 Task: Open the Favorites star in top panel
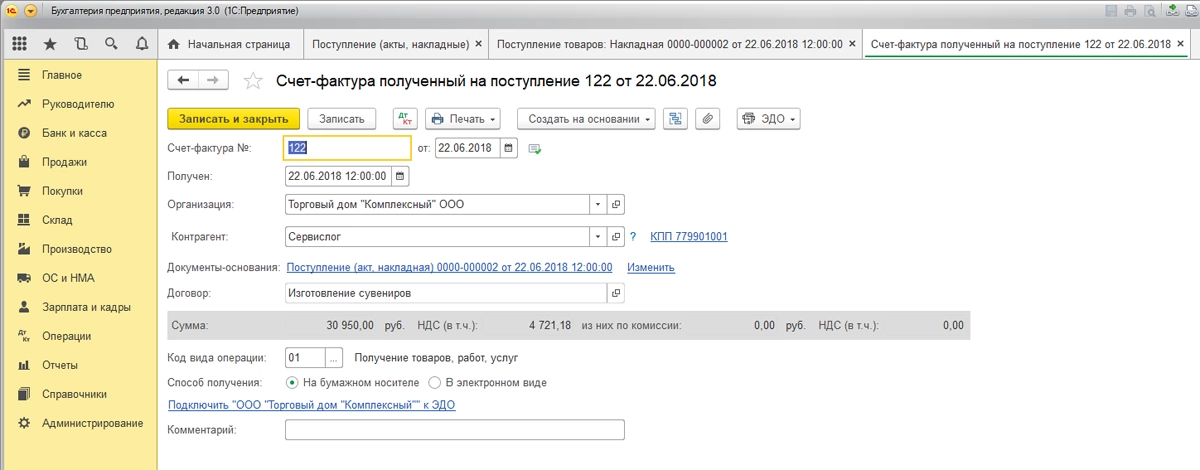click(49, 44)
